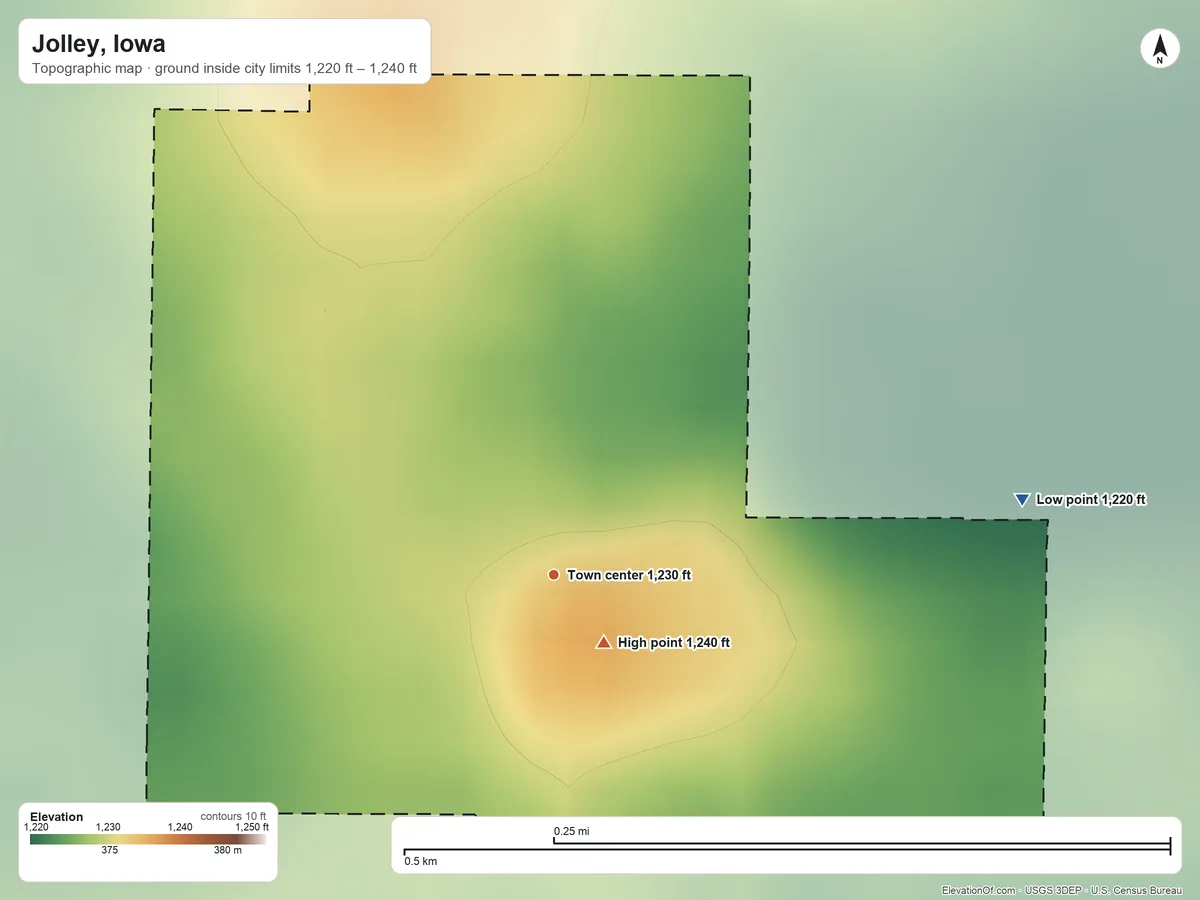Click the elevation color gradient bar

[x=148, y=840]
